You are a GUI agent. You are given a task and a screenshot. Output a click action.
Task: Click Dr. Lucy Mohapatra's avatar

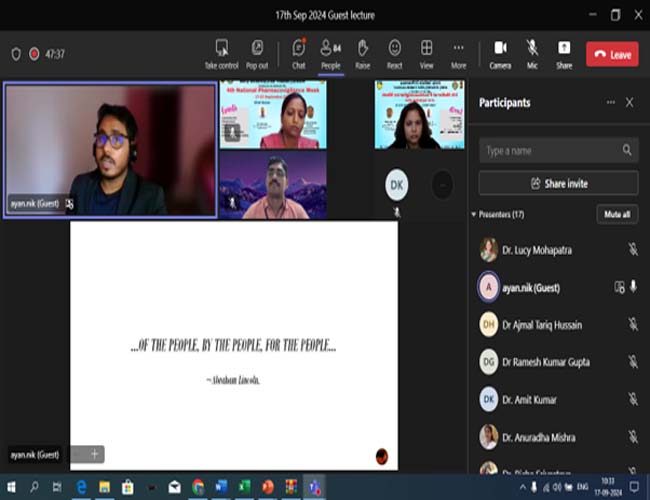(489, 250)
